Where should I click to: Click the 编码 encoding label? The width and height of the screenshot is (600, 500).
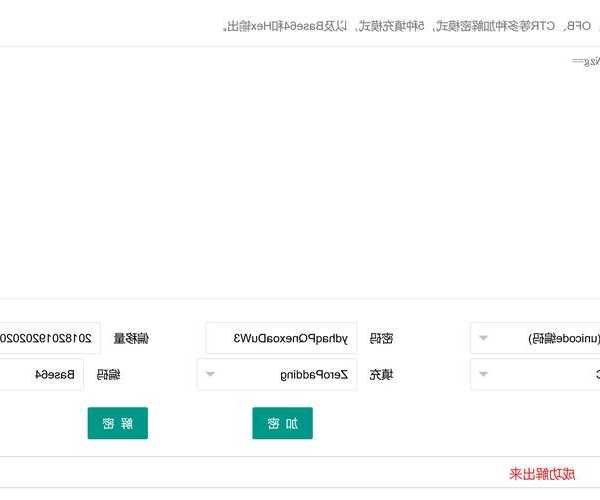(108, 375)
